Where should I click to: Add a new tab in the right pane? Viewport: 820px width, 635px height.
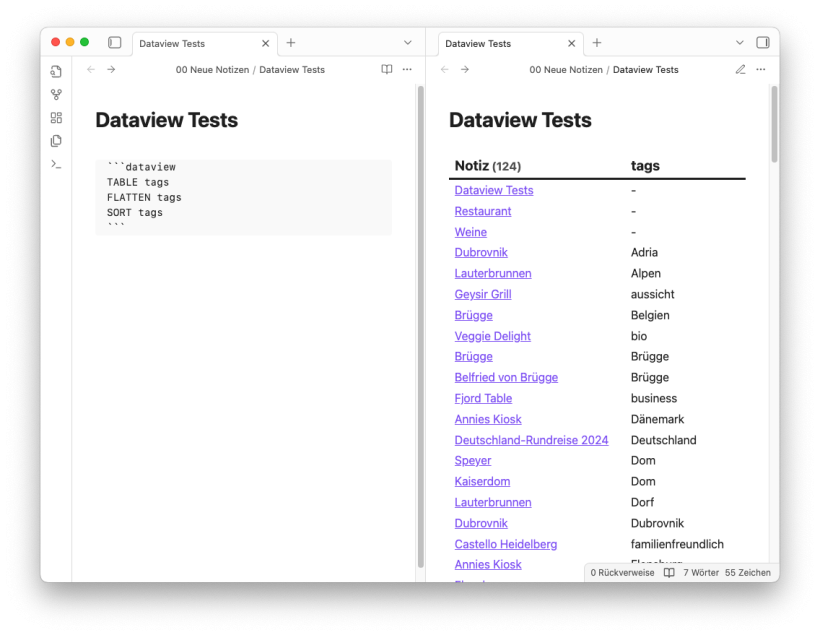[x=597, y=43]
